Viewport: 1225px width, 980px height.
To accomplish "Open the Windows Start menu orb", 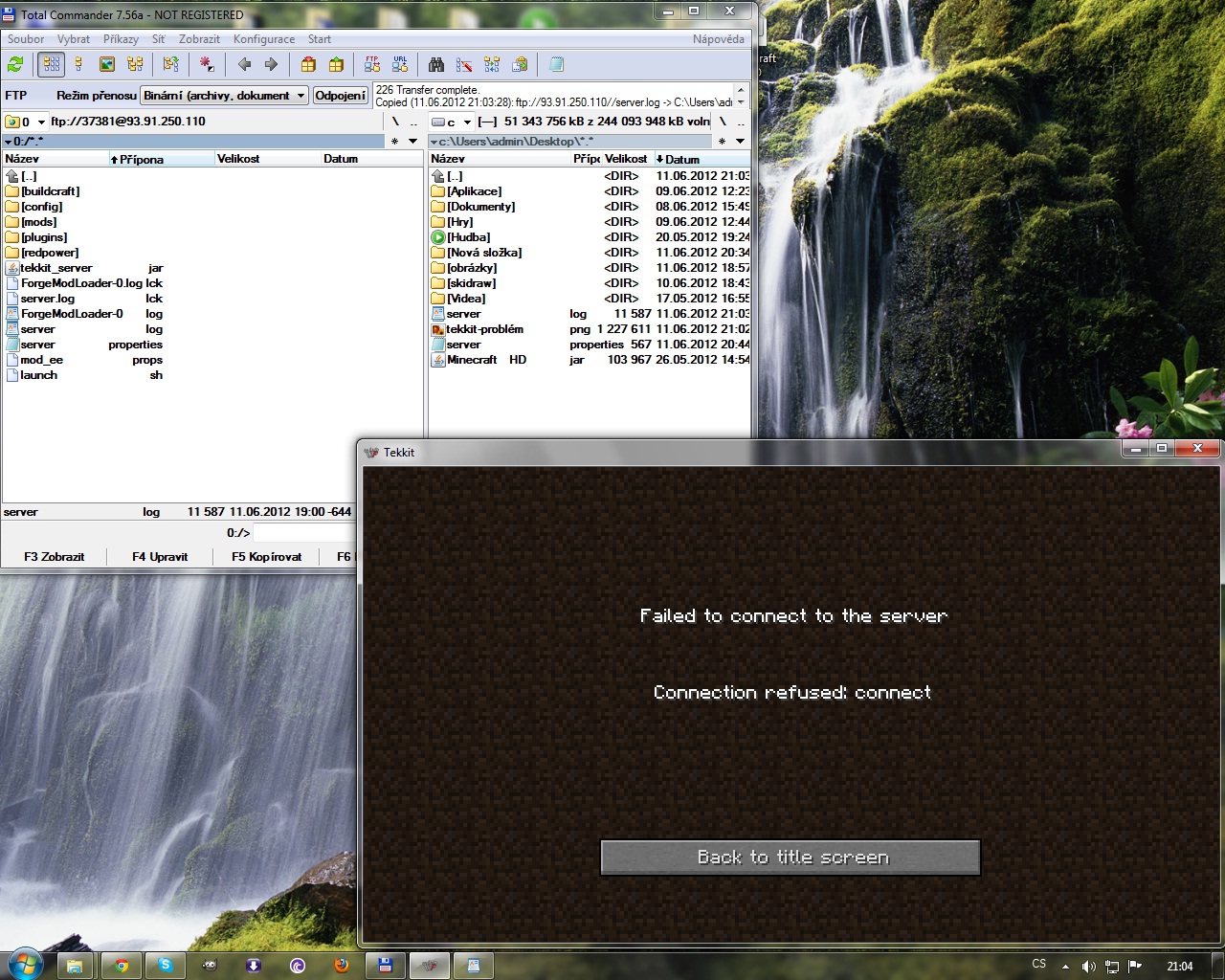I will [24, 965].
